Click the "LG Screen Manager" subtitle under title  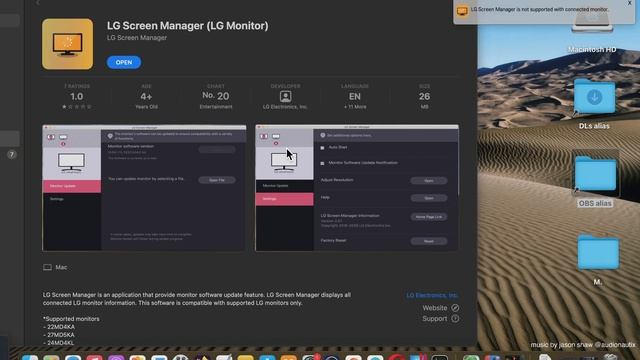click(x=137, y=38)
